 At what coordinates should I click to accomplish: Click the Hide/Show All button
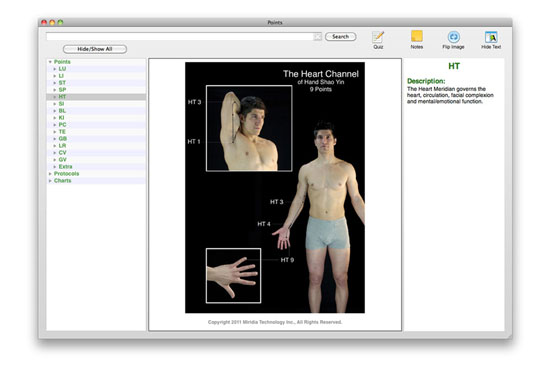[x=95, y=49]
